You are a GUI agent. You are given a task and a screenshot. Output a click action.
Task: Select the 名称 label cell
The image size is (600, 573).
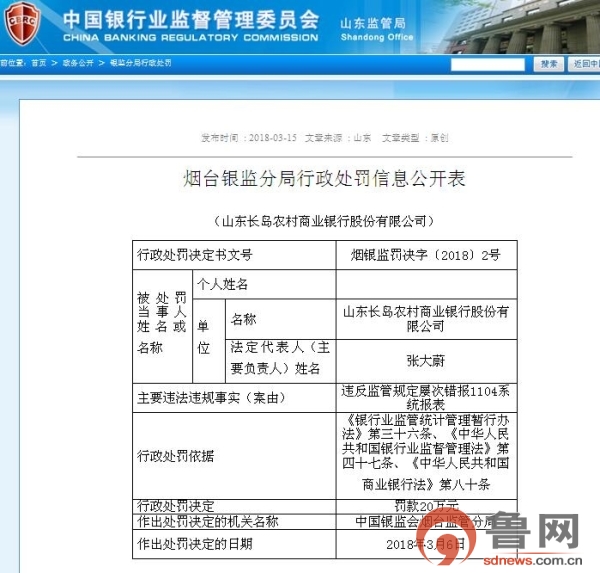[x=280, y=319]
